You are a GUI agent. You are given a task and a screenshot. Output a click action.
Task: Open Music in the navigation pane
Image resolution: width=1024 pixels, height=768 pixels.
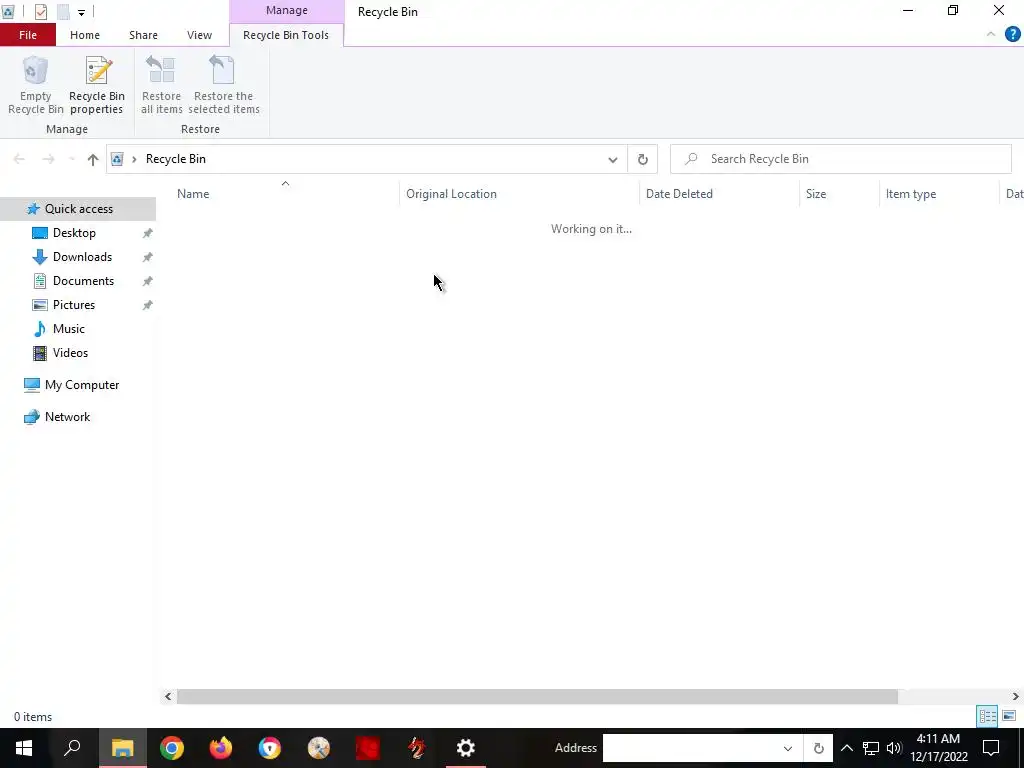(68, 329)
